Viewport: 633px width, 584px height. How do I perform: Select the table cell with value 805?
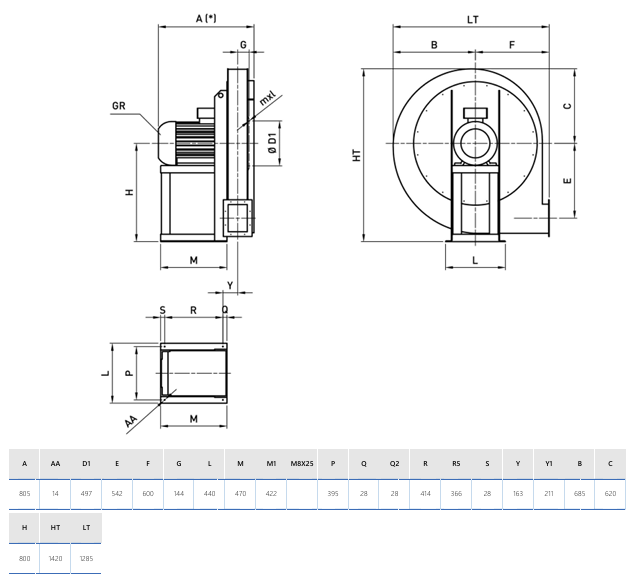24,494
